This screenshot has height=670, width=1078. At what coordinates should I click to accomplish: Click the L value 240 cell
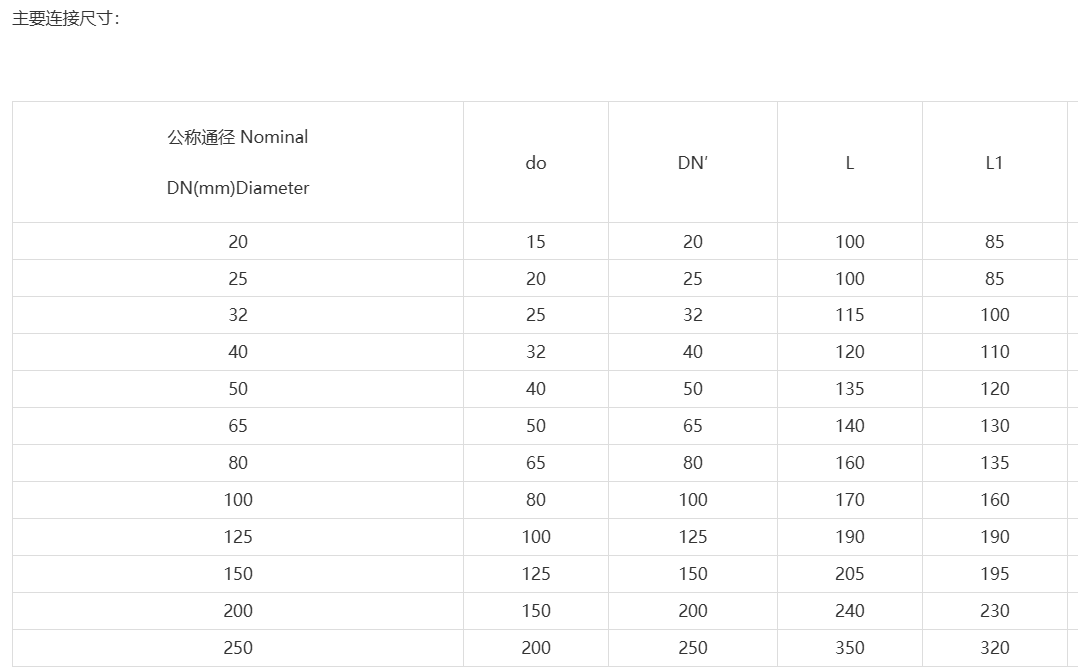850,611
